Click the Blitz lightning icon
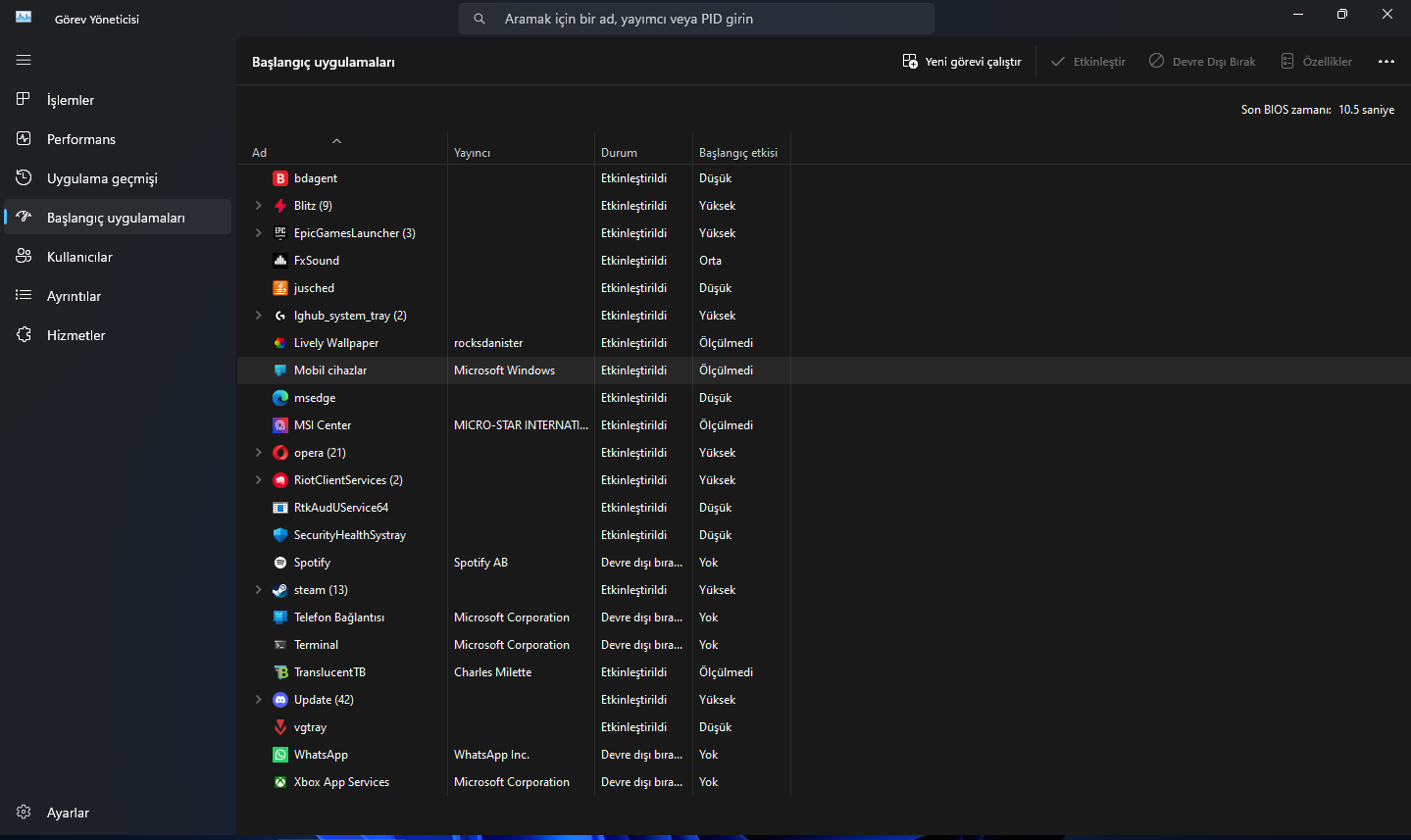Image resolution: width=1411 pixels, height=840 pixels. pos(280,206)
